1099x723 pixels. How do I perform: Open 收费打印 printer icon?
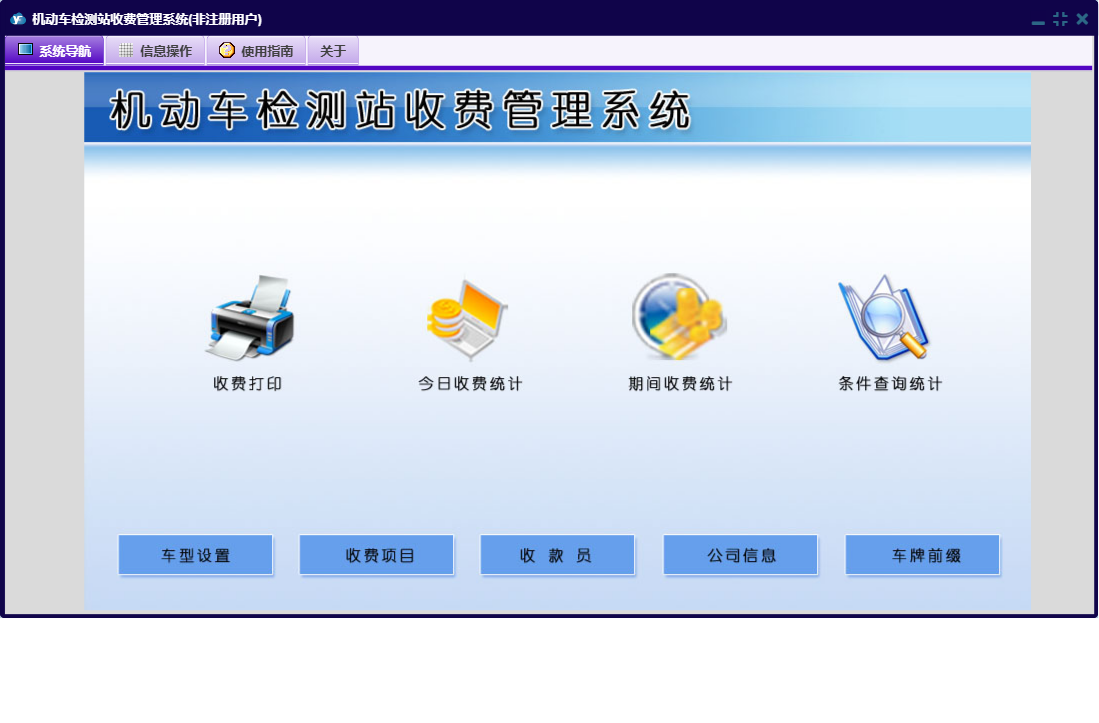251,318
